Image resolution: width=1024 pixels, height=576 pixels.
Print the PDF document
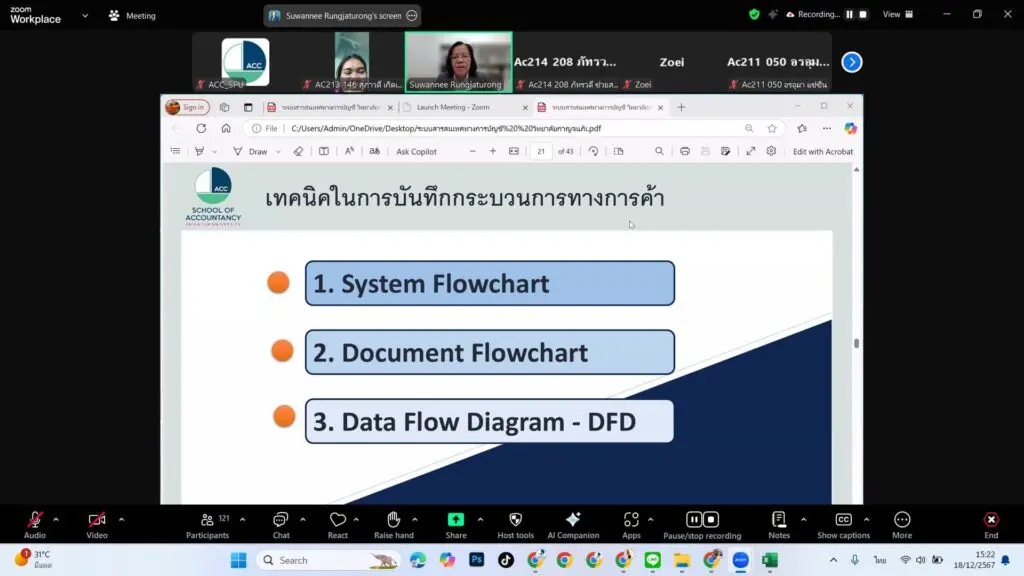pyautogui.click(x=684, y=152)
